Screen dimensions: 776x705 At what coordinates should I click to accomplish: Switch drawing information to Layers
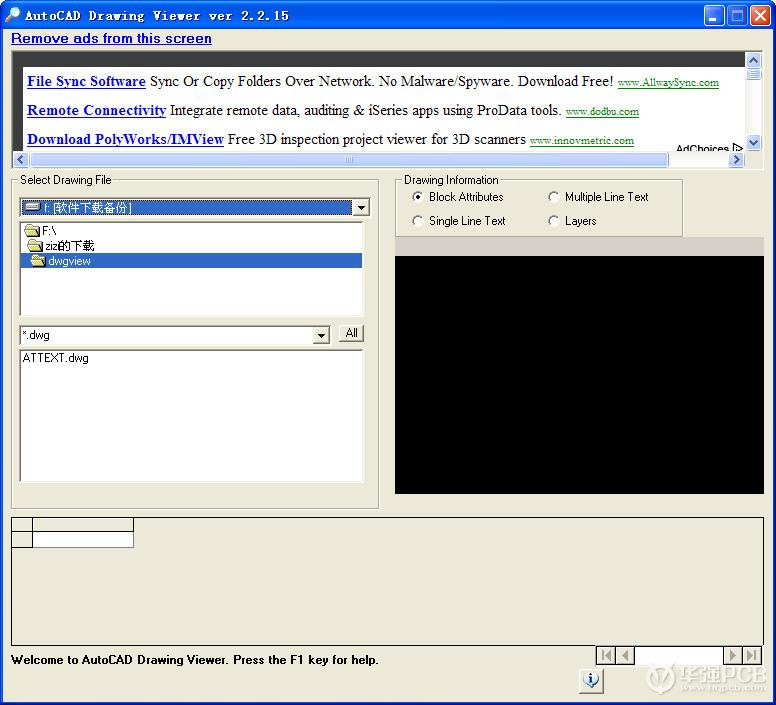[554, 221]
